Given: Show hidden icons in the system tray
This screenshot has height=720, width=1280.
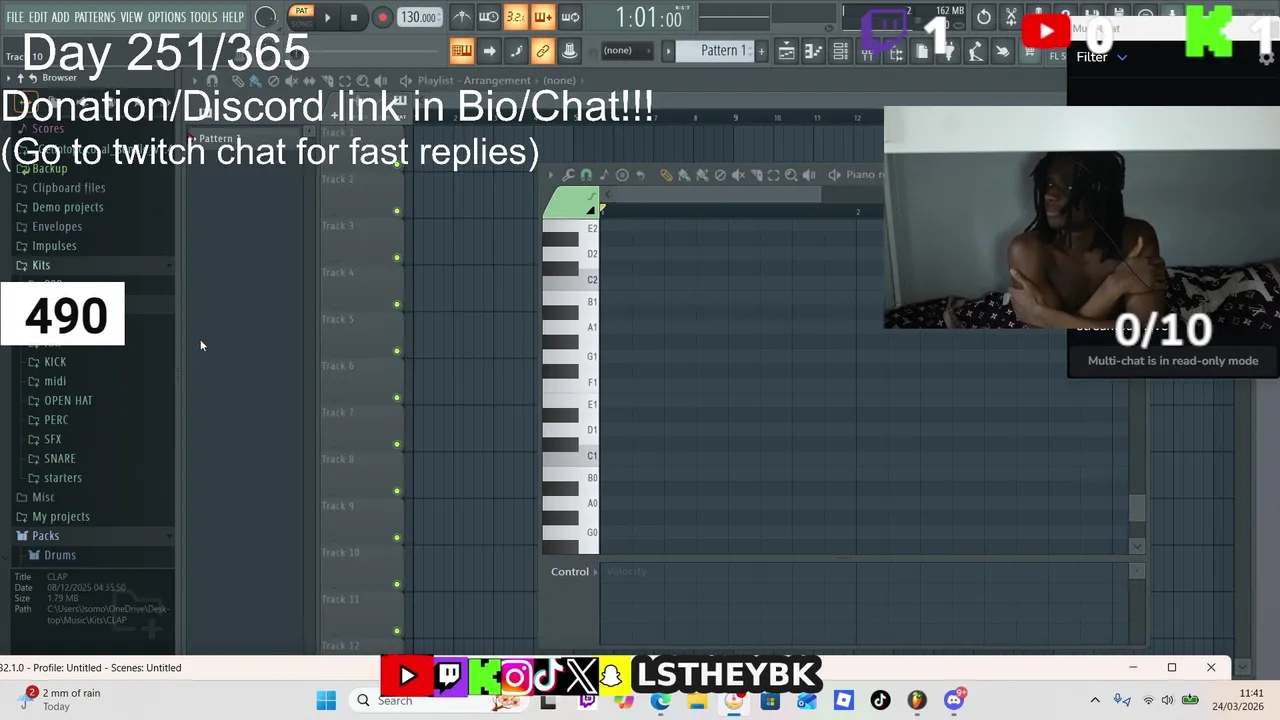Looking at the screenshot, I should tap(1095, 700).
